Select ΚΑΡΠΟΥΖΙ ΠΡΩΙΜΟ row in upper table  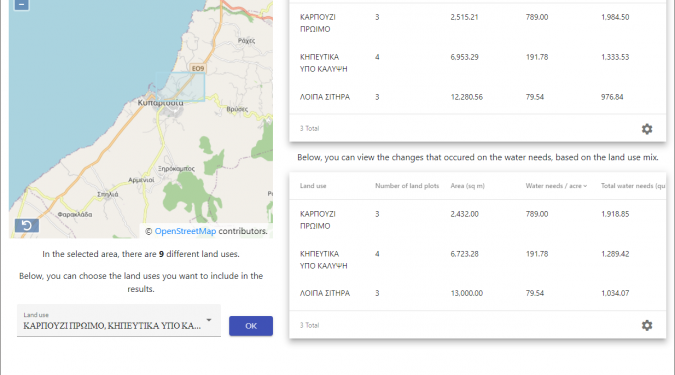(477, 23)
